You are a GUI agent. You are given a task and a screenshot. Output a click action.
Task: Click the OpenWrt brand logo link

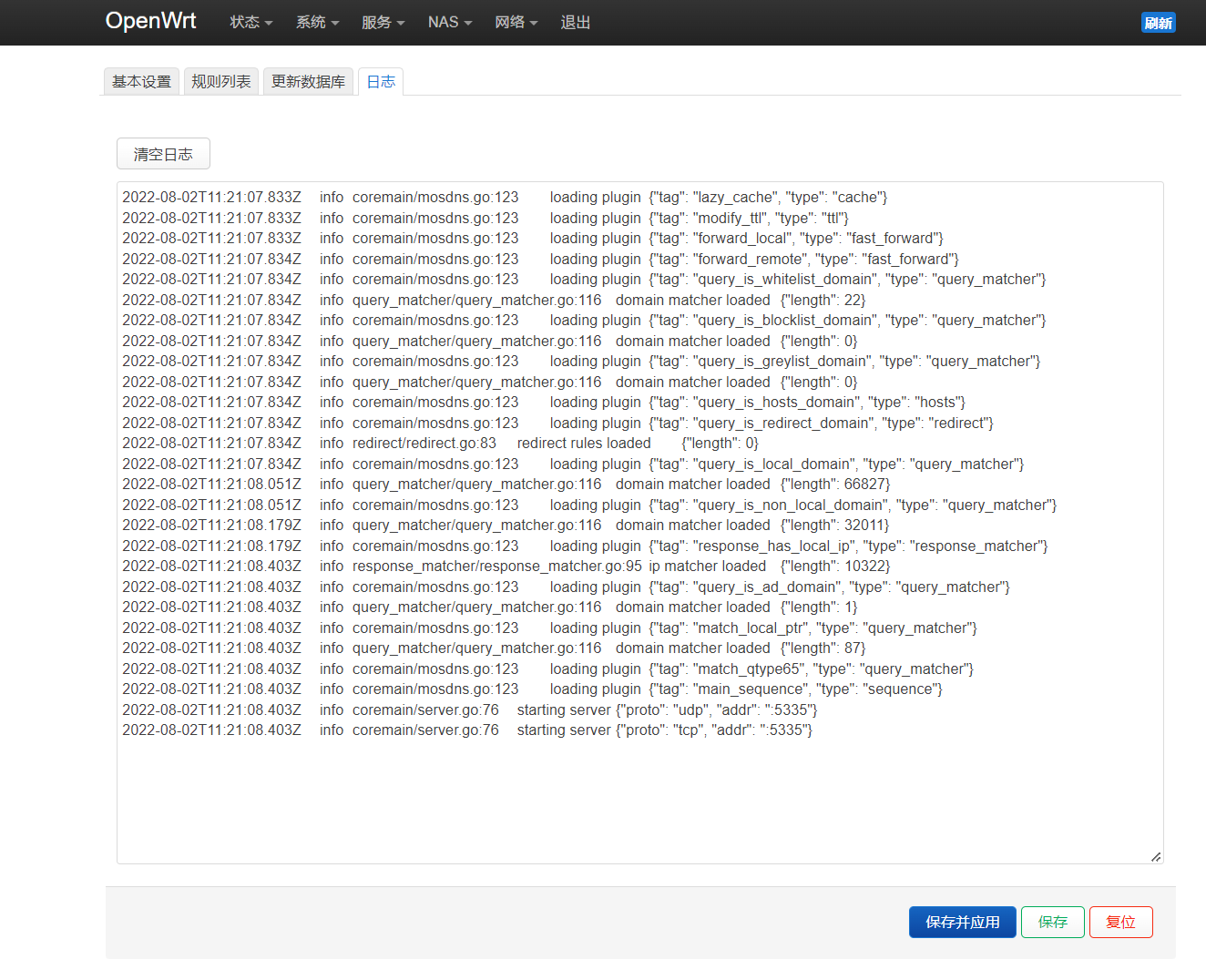(150, 21)
